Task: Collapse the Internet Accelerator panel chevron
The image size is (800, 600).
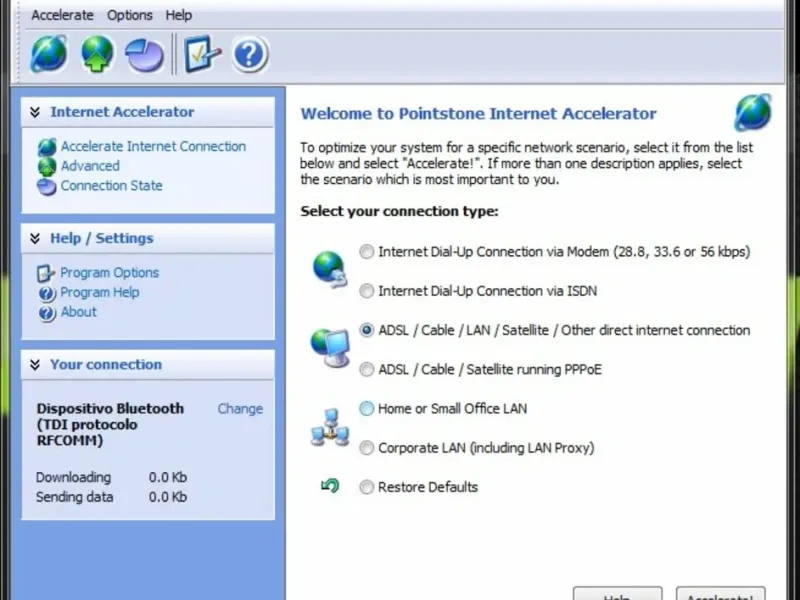Action: (35, 112)
